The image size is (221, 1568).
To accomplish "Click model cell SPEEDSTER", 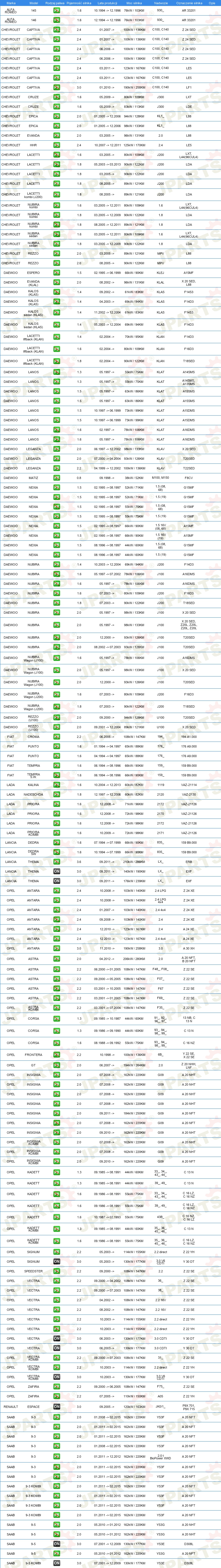I will point(33,1270).
